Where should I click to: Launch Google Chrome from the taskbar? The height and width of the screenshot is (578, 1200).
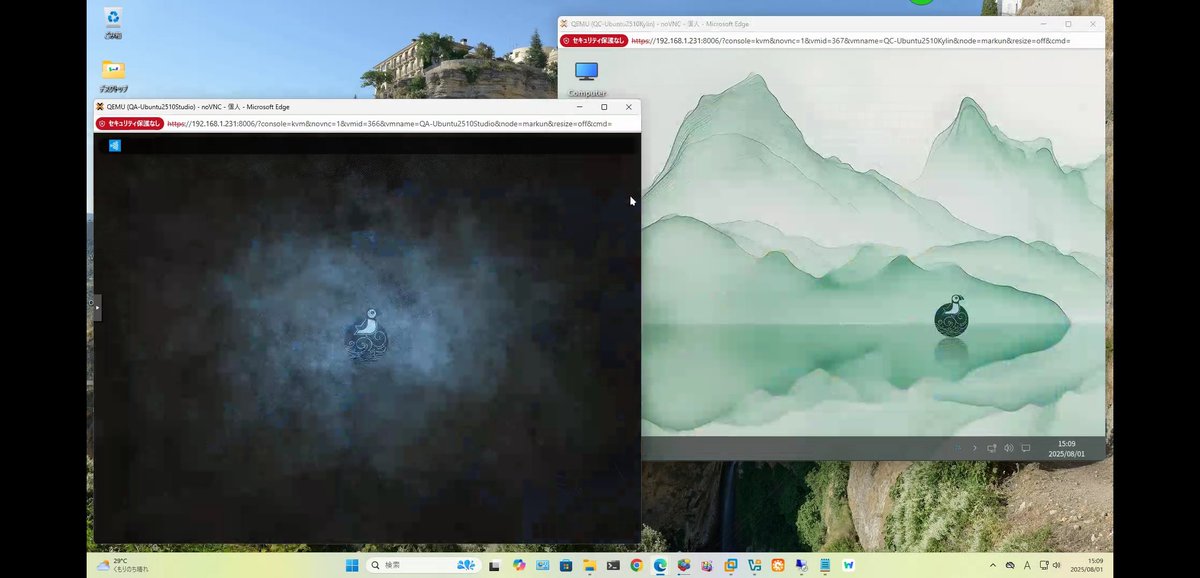[636, 565]
